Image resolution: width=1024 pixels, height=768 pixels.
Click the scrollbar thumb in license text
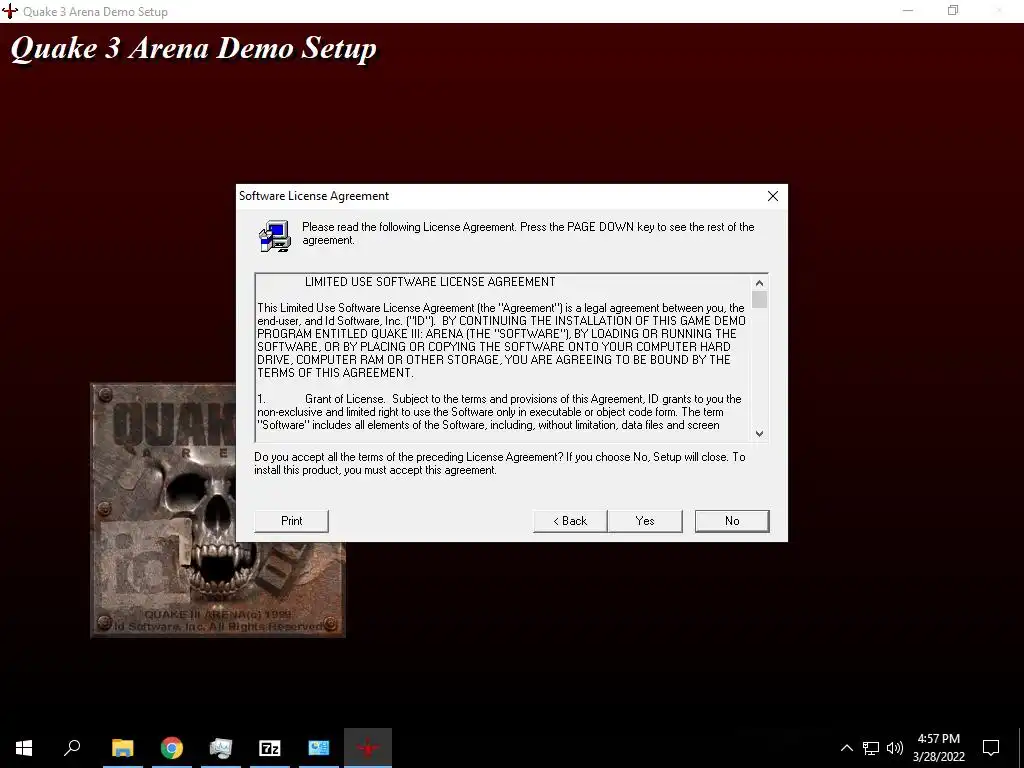(759, 299)
